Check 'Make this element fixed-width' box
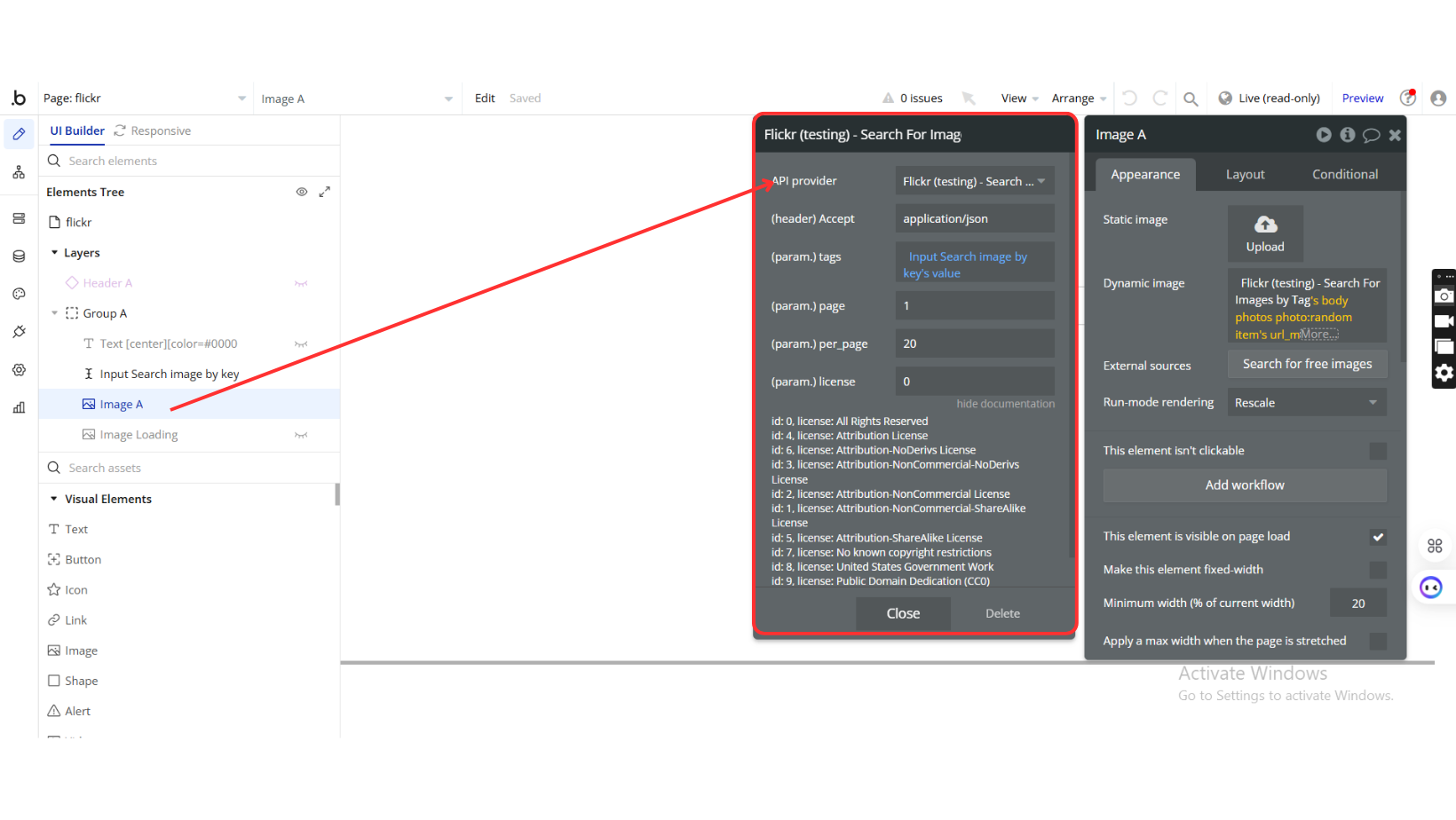The height and width of the screenshot is (820, 1456). tap(1378, 570)
